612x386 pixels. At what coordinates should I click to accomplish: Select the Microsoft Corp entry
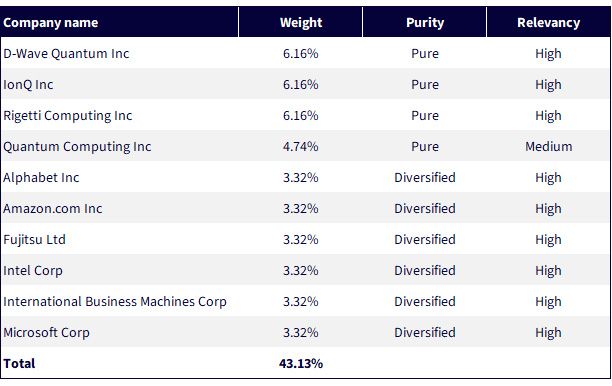coord(46,333)
